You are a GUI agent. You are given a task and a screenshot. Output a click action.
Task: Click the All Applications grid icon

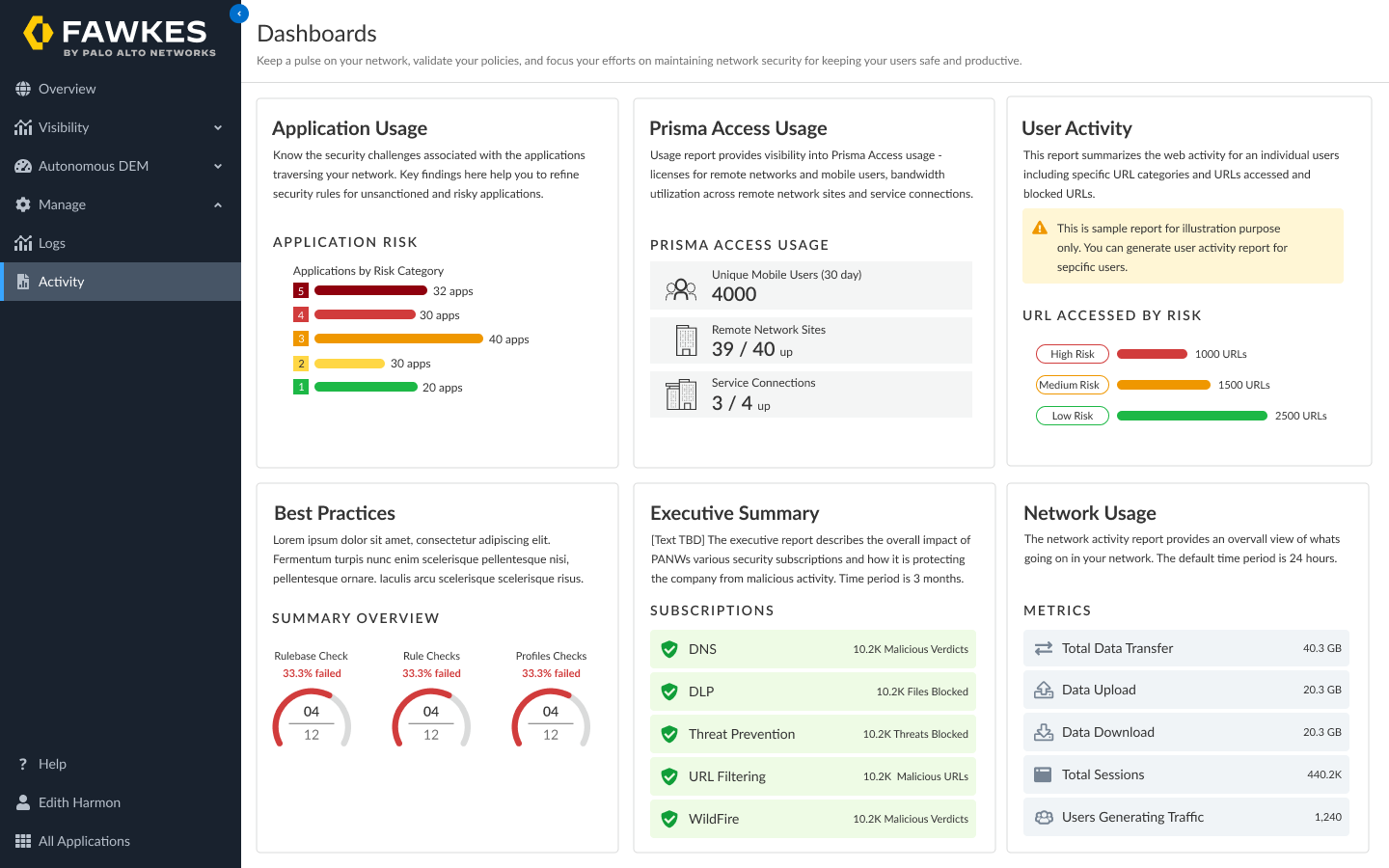[x=23, y=841]
